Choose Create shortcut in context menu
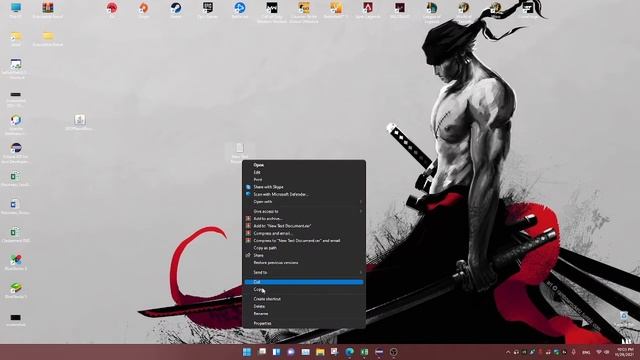The height and width of the screenshot is (360, 640). [304, 299]
